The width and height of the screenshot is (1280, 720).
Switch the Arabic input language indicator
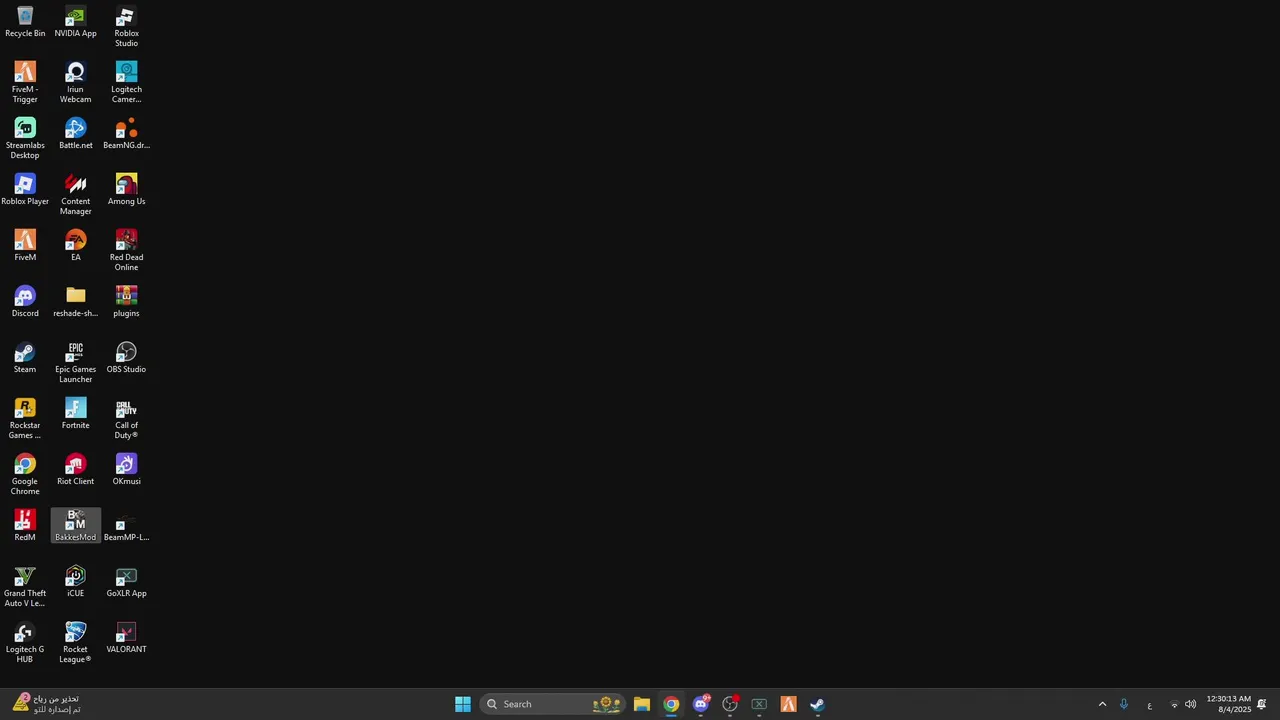tap(1149, 705)
